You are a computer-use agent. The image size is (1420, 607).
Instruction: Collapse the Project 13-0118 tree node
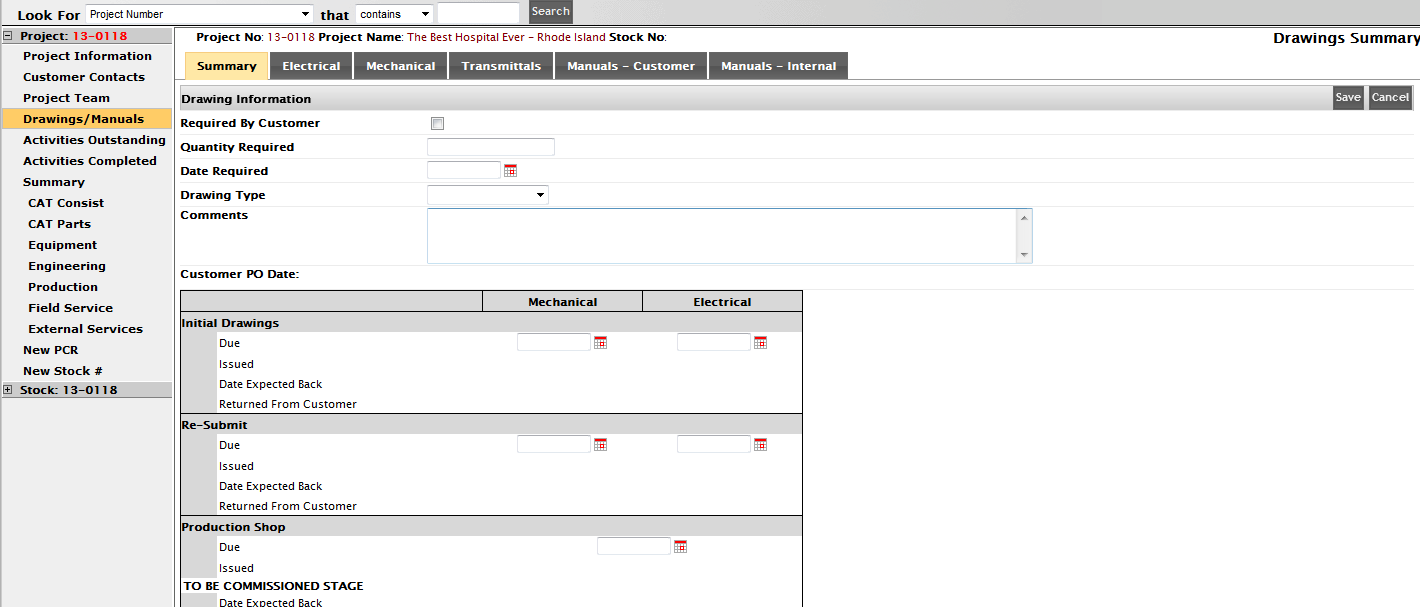(8, 36)
